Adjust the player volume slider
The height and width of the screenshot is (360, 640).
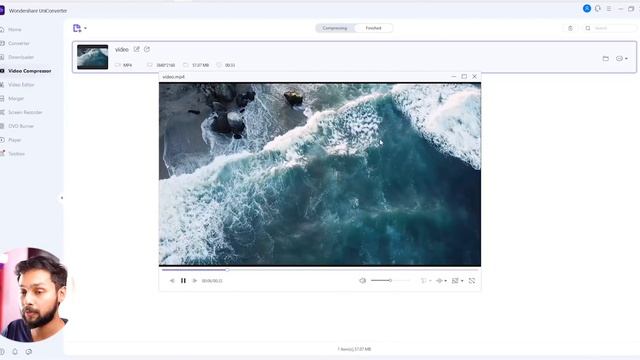390,281
